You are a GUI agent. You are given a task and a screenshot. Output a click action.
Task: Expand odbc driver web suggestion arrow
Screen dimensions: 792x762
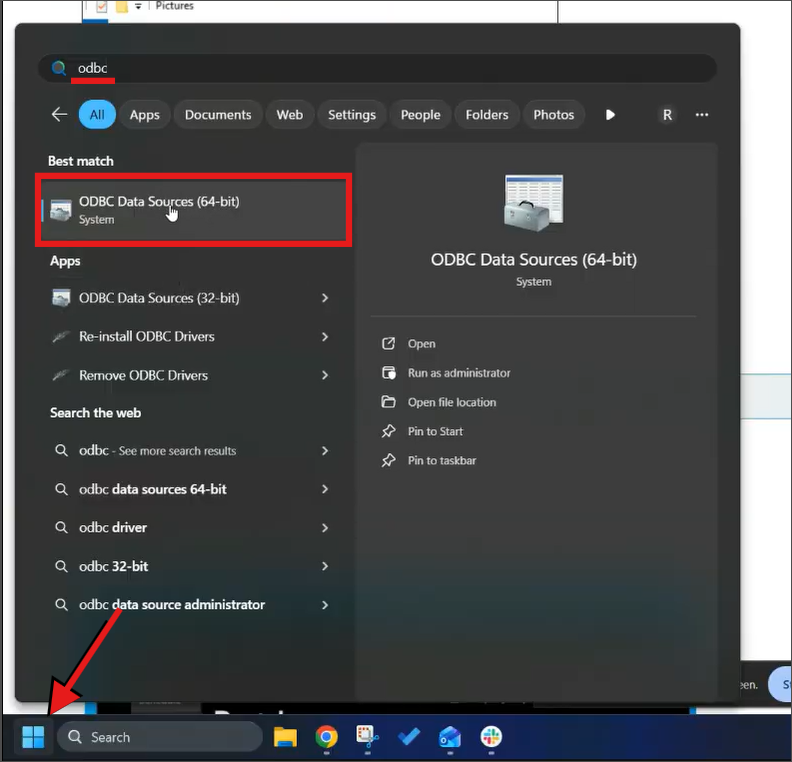point(325,528)
